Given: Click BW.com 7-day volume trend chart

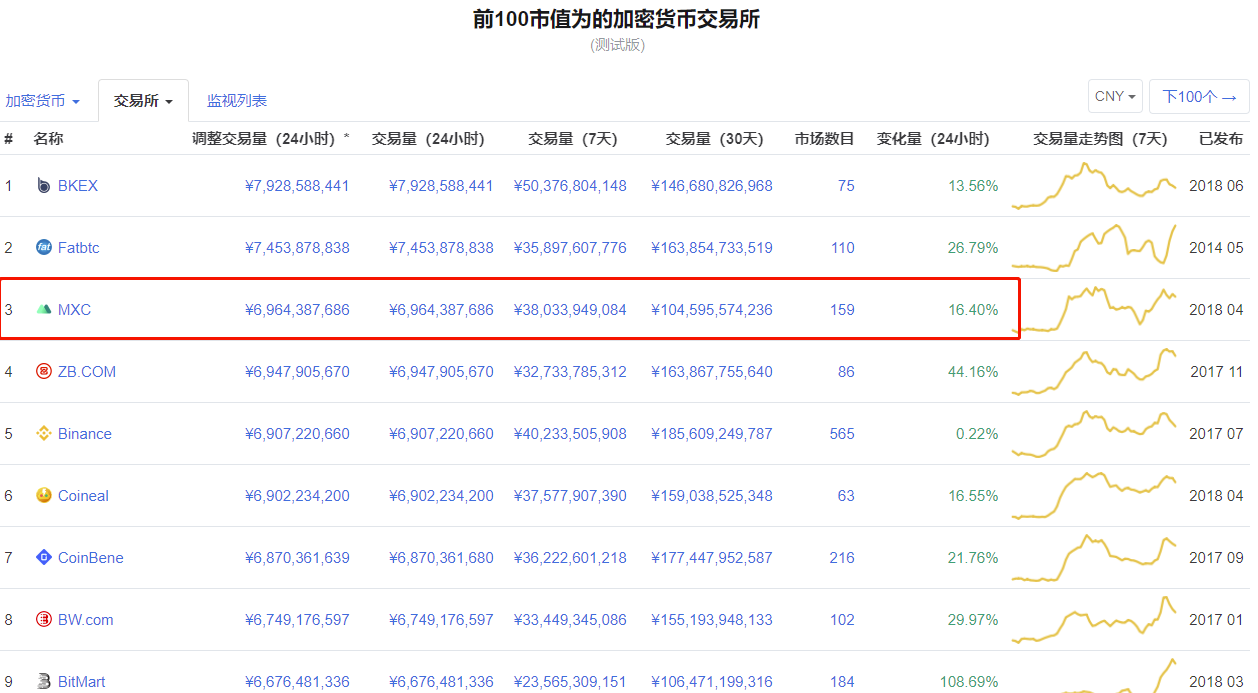Looking at the screenshot, I should point(1095,620).
